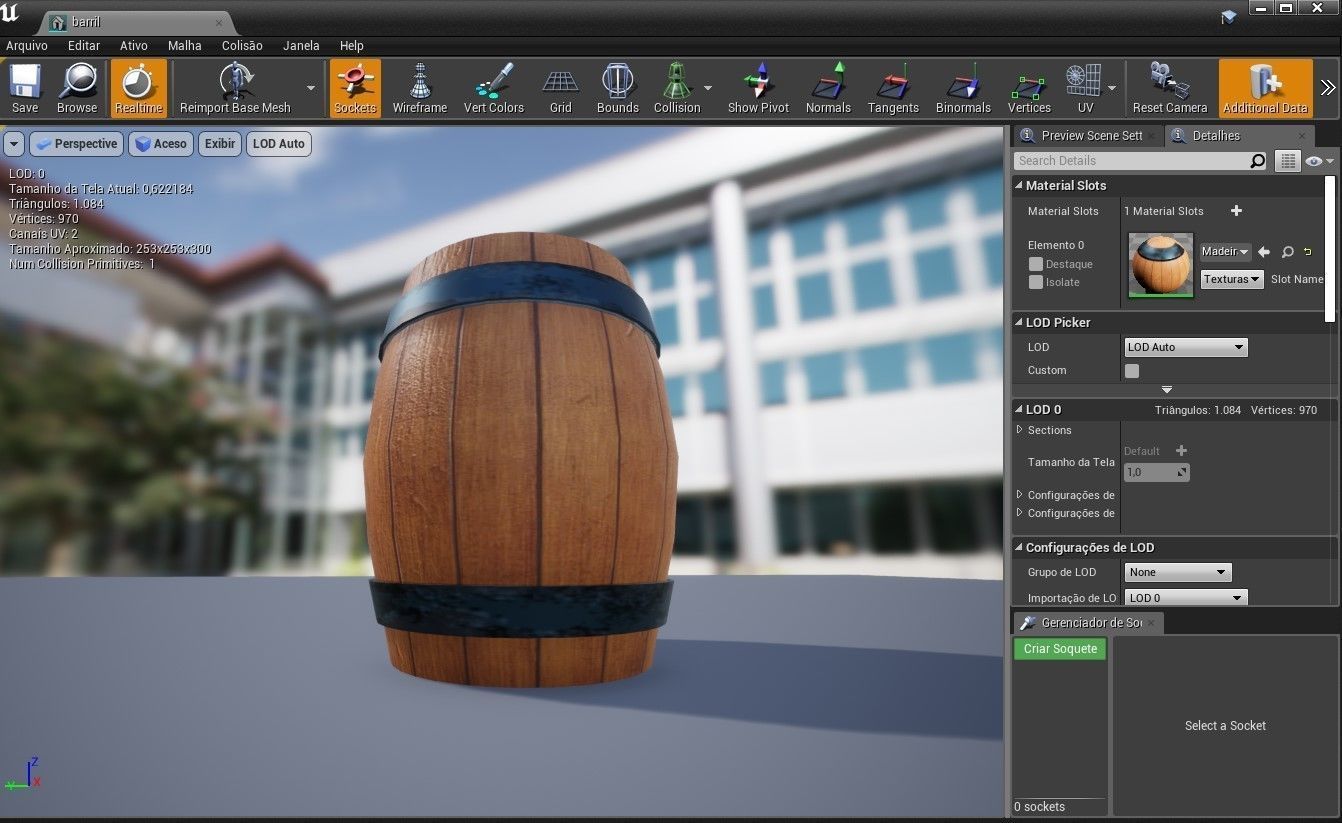Toggle the Grid display

(x=560, y=88)
